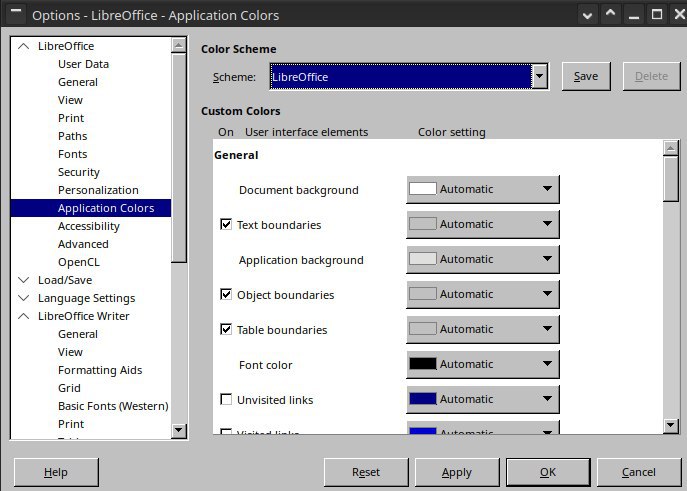Select the Paths option page
687x491 pixels.
coord(72,136)
